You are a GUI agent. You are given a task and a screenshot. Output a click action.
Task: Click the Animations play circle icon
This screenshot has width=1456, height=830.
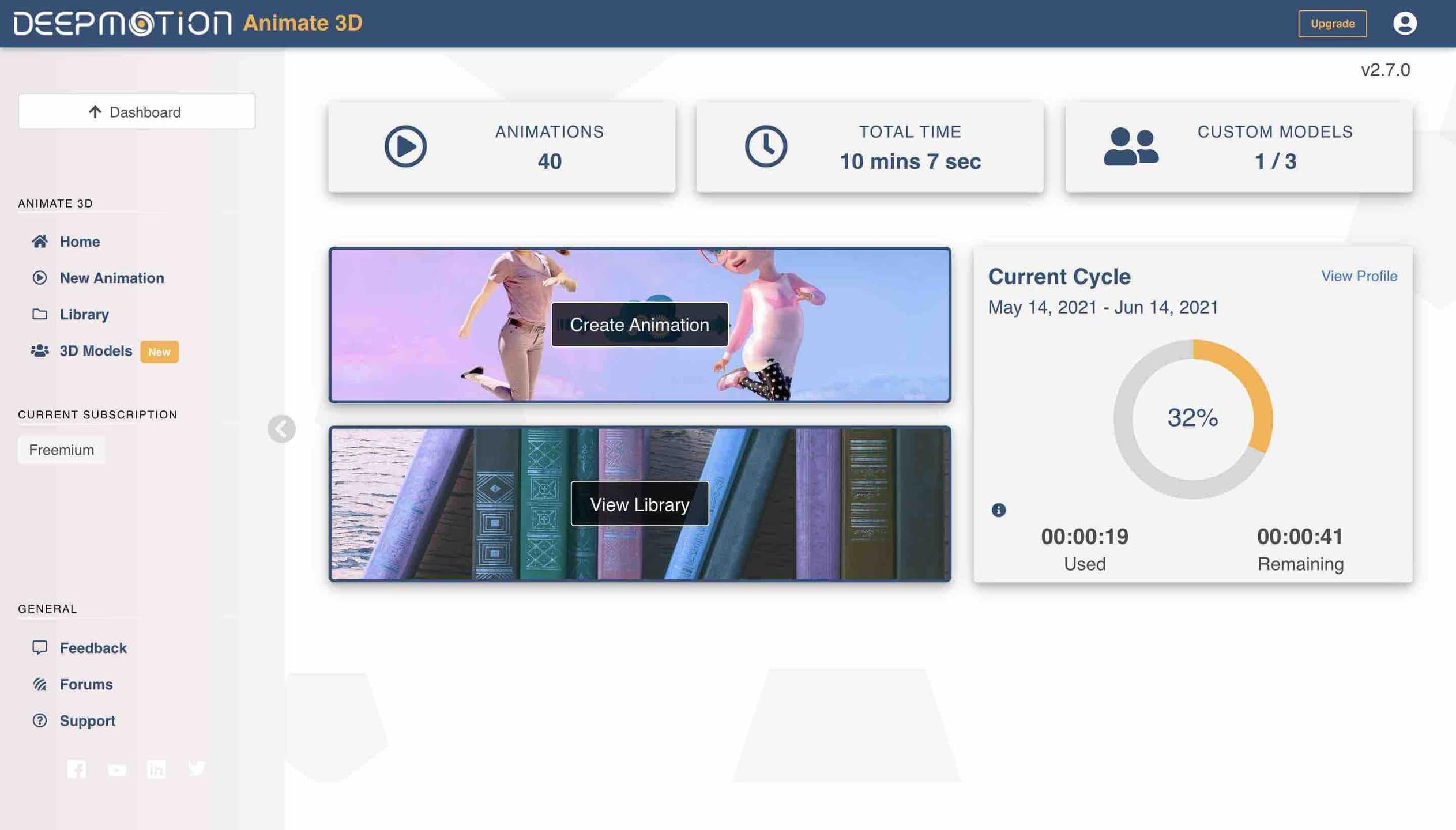pos(405,146)
